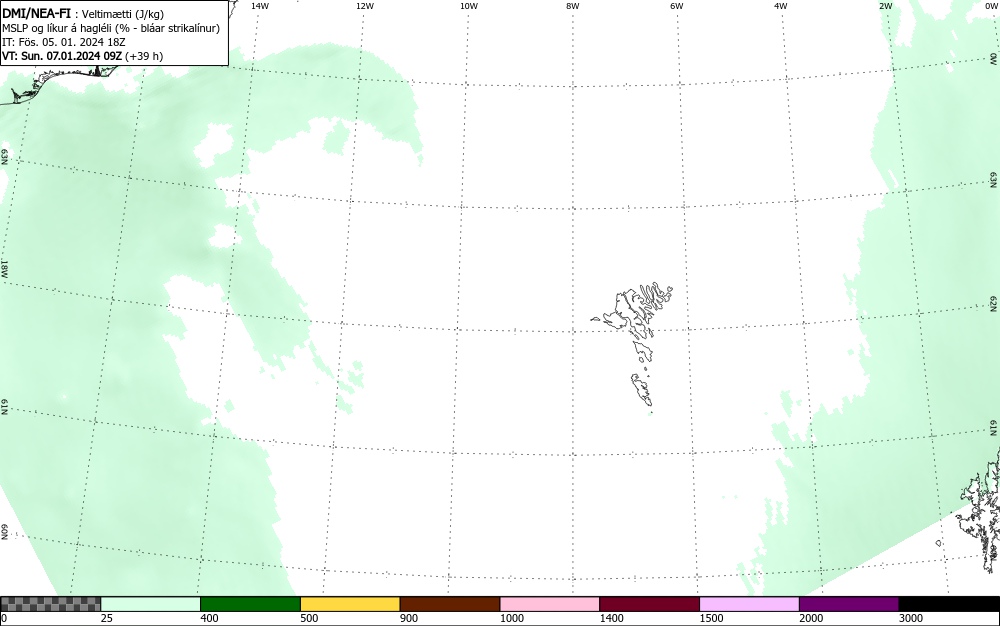Click the legend value '400'
The height and width of the screenshot is (626, 1000).
pos(209,618)
